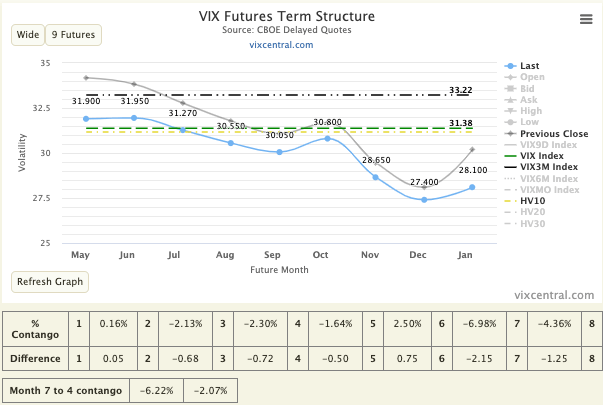Enable the Bid series legend item
Screen dimensions: 603x405
coord(530,88)
